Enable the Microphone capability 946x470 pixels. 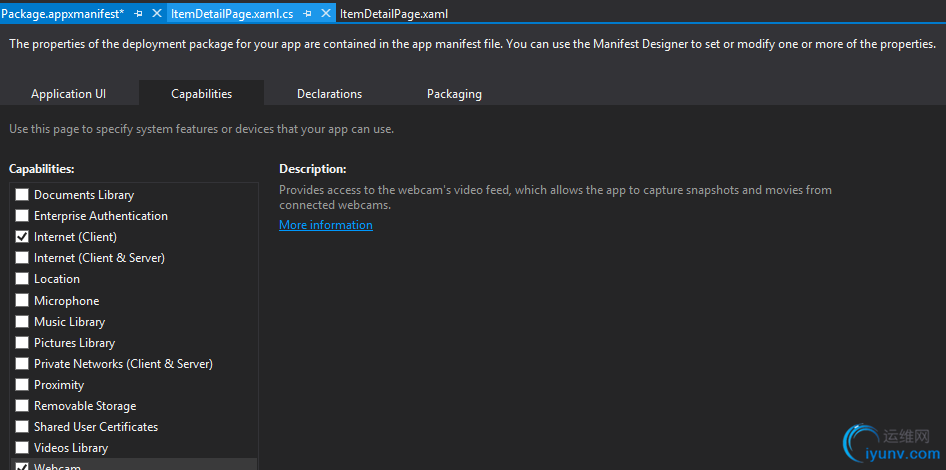pyautogui.click(x=22, y=301)
